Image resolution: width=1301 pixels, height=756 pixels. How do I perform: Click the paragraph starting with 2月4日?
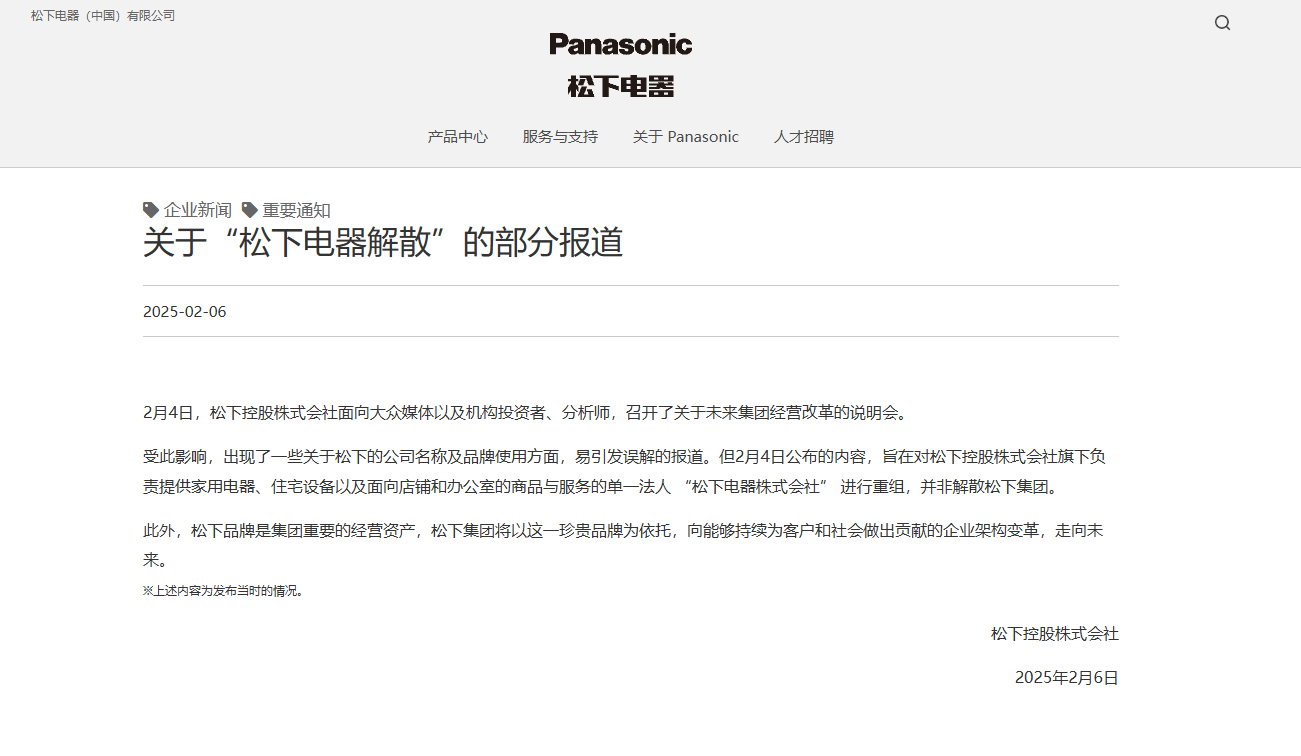click(x=525, y=413)
